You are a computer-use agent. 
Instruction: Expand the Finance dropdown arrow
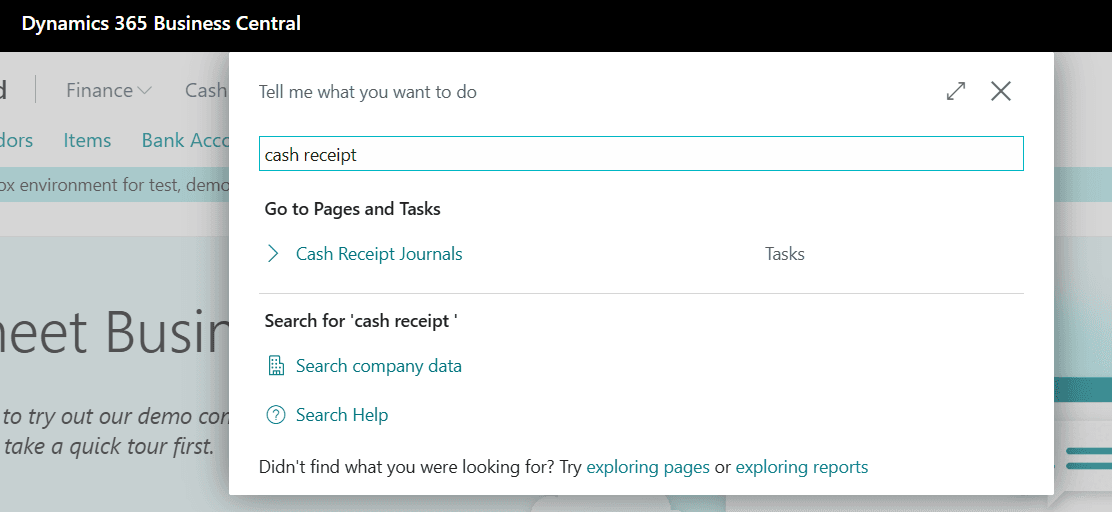point(145,91)
